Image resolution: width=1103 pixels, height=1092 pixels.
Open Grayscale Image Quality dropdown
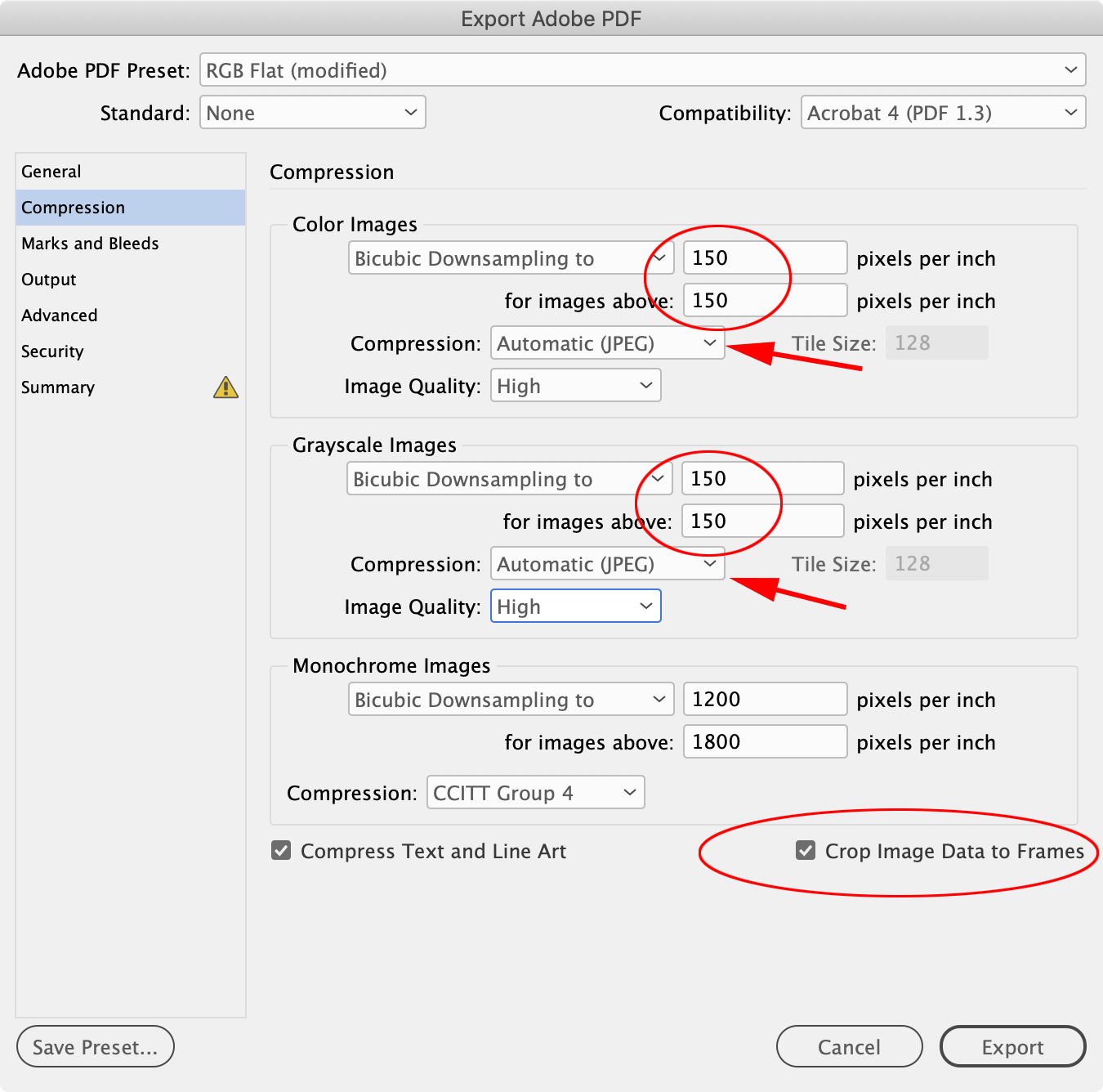575,606
